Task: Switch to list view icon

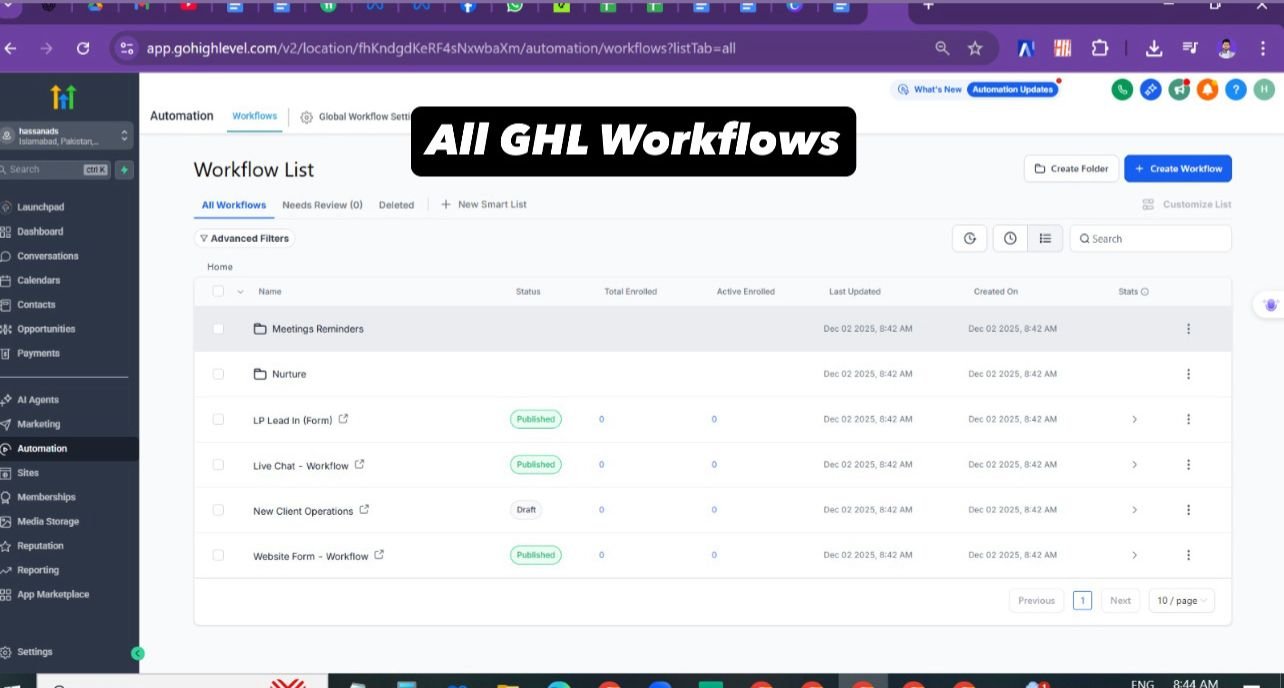Action: pyautogui.click(x=1045, y=238)
